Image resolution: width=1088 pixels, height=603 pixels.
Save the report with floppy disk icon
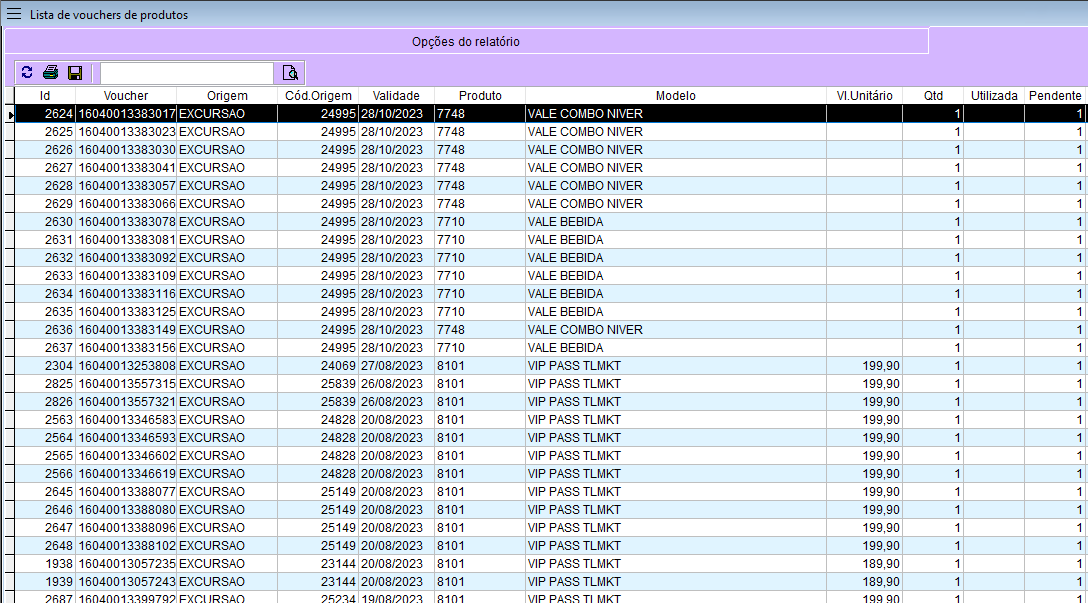click(x=75, y=73)
